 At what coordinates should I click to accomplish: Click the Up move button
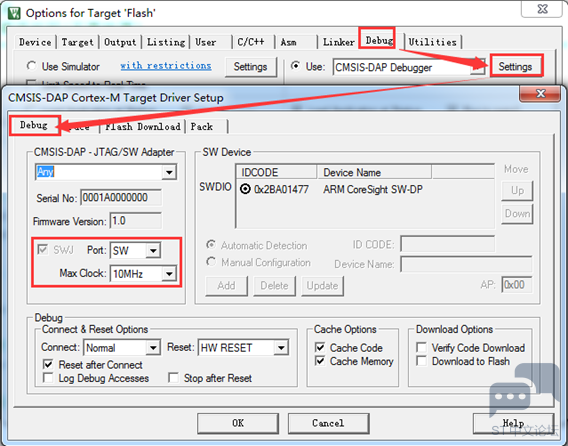click(x=517, y=191)
